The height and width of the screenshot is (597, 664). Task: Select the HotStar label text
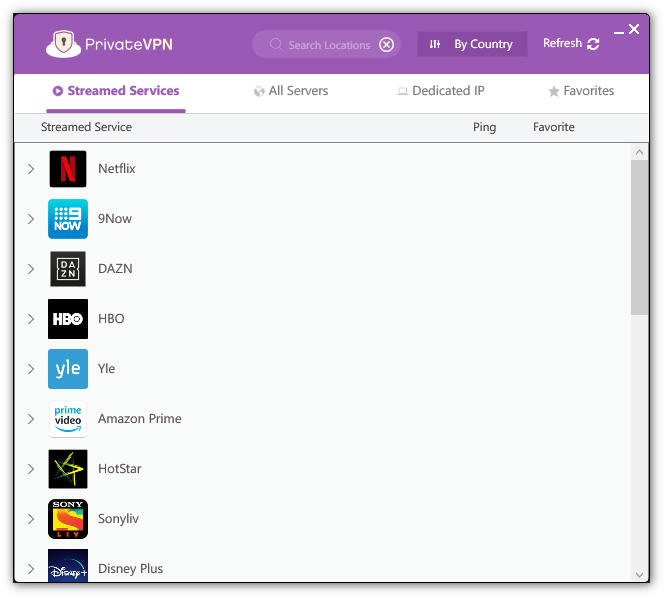pyautogui.click(x=120, y=468)
